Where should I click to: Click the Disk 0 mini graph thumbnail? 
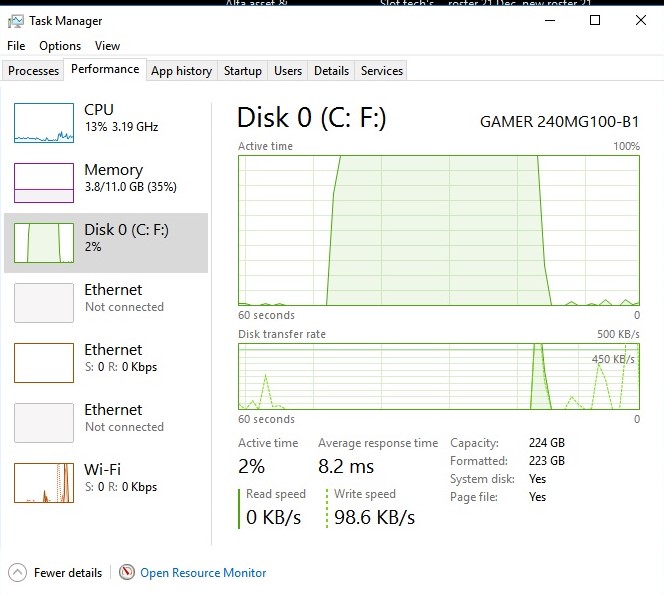(x=44, y=243)
